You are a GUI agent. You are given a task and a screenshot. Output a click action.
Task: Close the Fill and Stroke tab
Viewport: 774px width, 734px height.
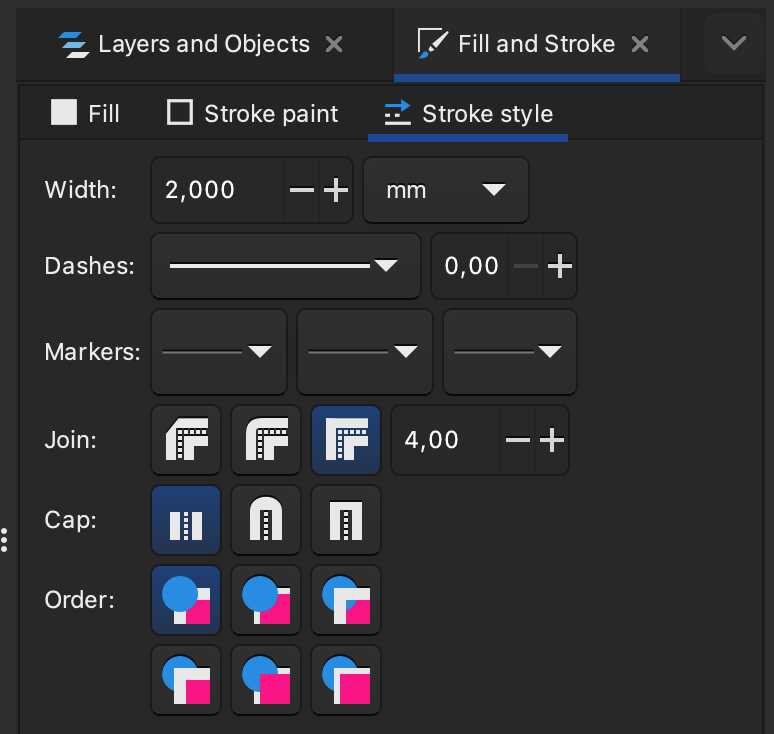coord(641,44)
